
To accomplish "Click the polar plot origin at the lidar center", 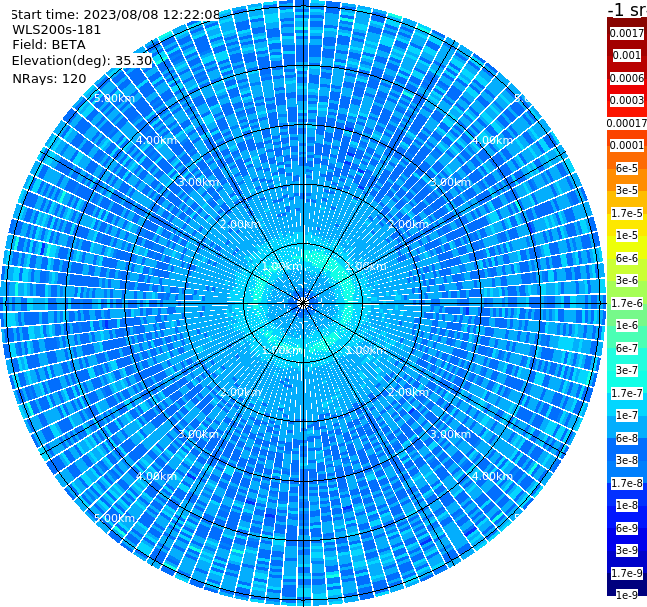I will pos(303,303).
